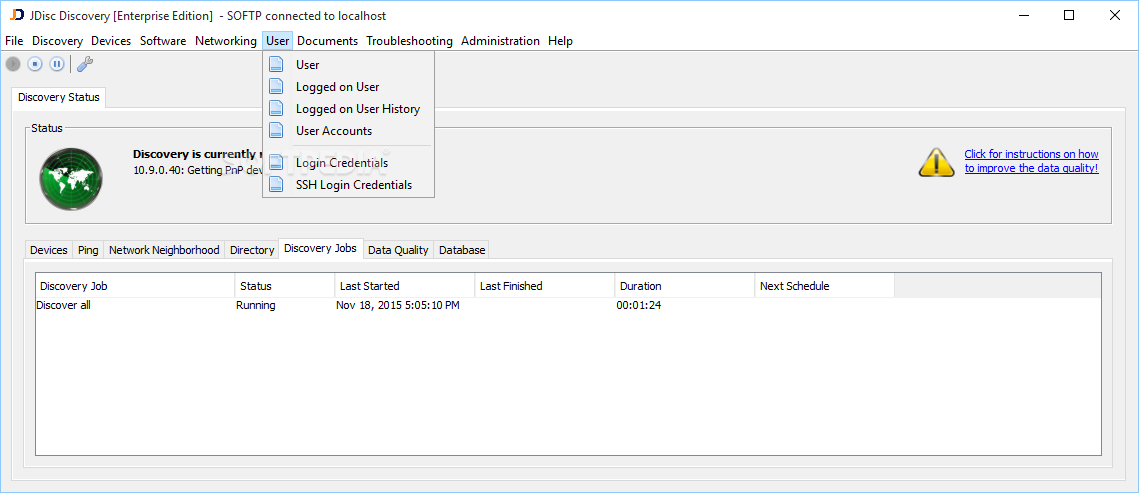Click document icon beside User menu entry
The height and width of the screenshot is (493, 1139).
pyautogui.click(x=276, y=65)
